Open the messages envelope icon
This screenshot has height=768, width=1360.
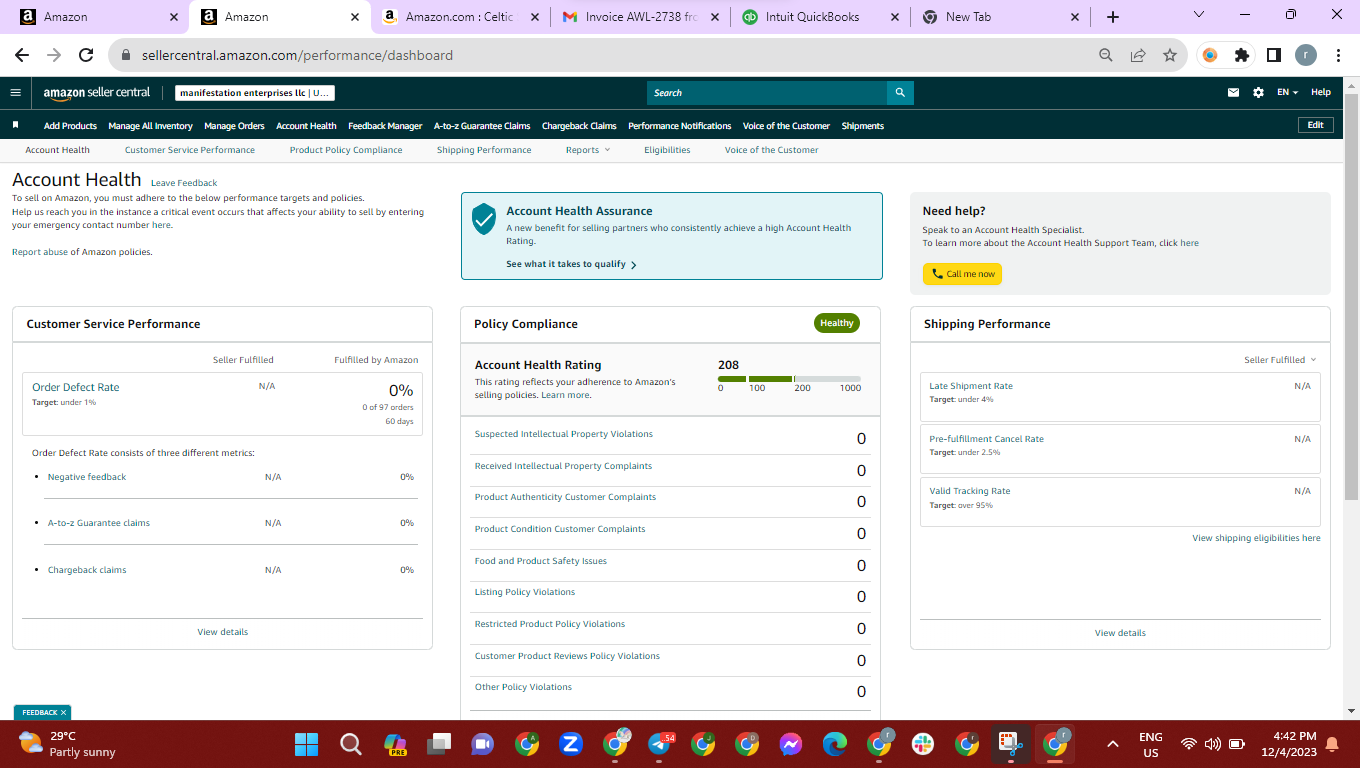coord(1233,93)
